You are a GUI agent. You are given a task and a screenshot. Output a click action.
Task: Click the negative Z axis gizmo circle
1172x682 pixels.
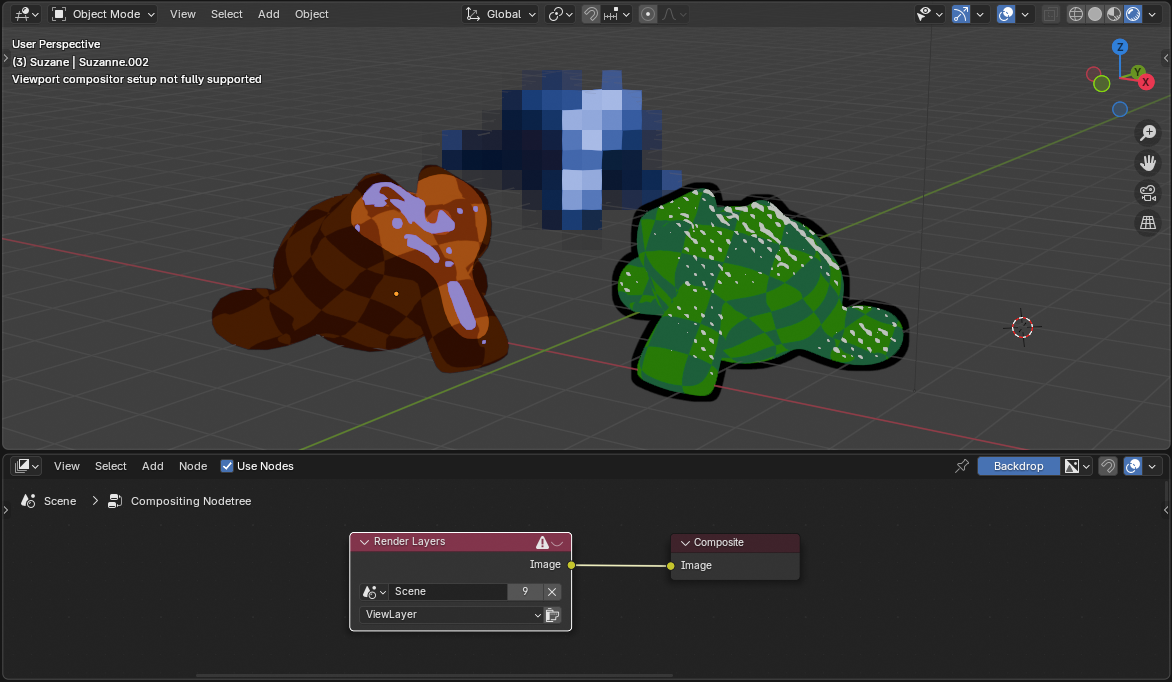click(1120, 109)
